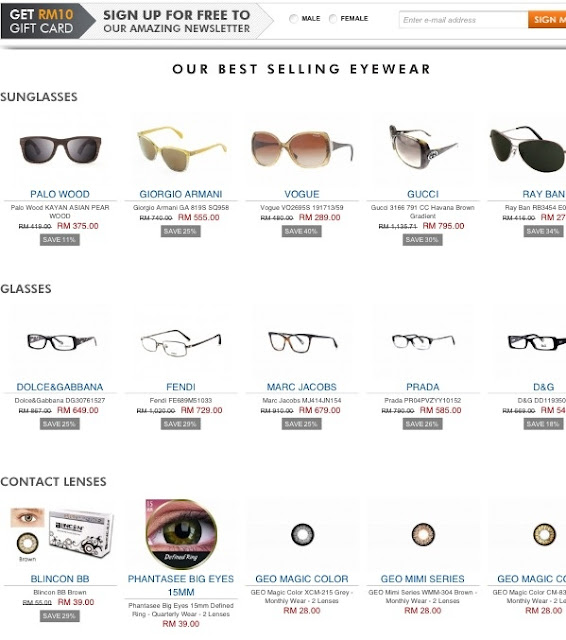
Task: Open the Palo Wood sunglasses thumbnail
Action: (x=60, y=150)
